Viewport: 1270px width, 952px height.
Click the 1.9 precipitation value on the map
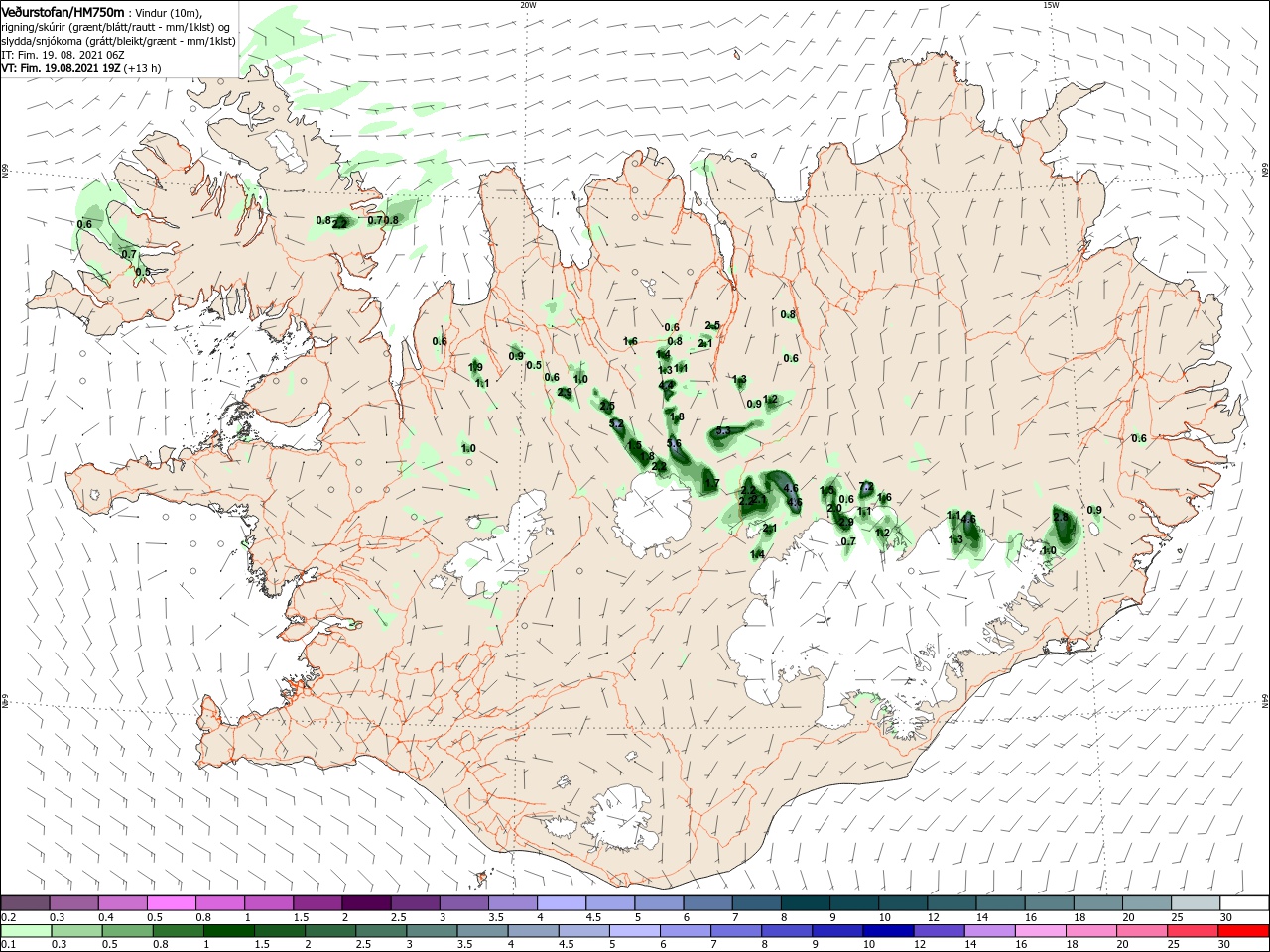475,368
